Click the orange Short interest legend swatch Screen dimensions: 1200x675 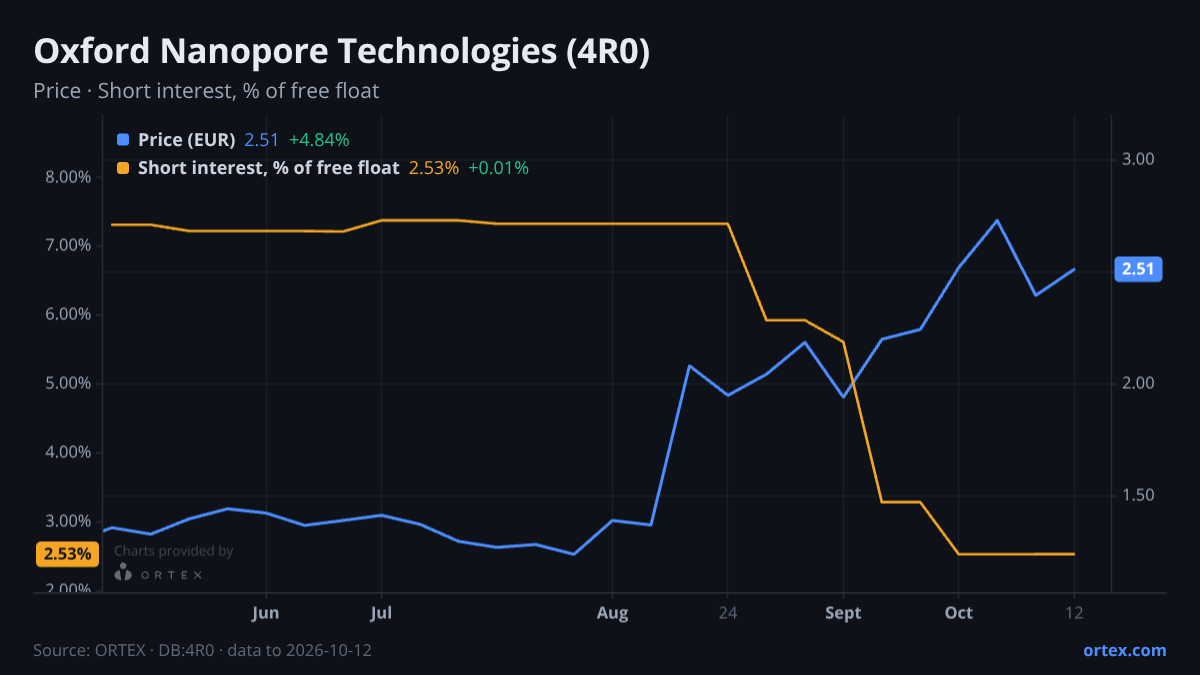coord(123,168)
